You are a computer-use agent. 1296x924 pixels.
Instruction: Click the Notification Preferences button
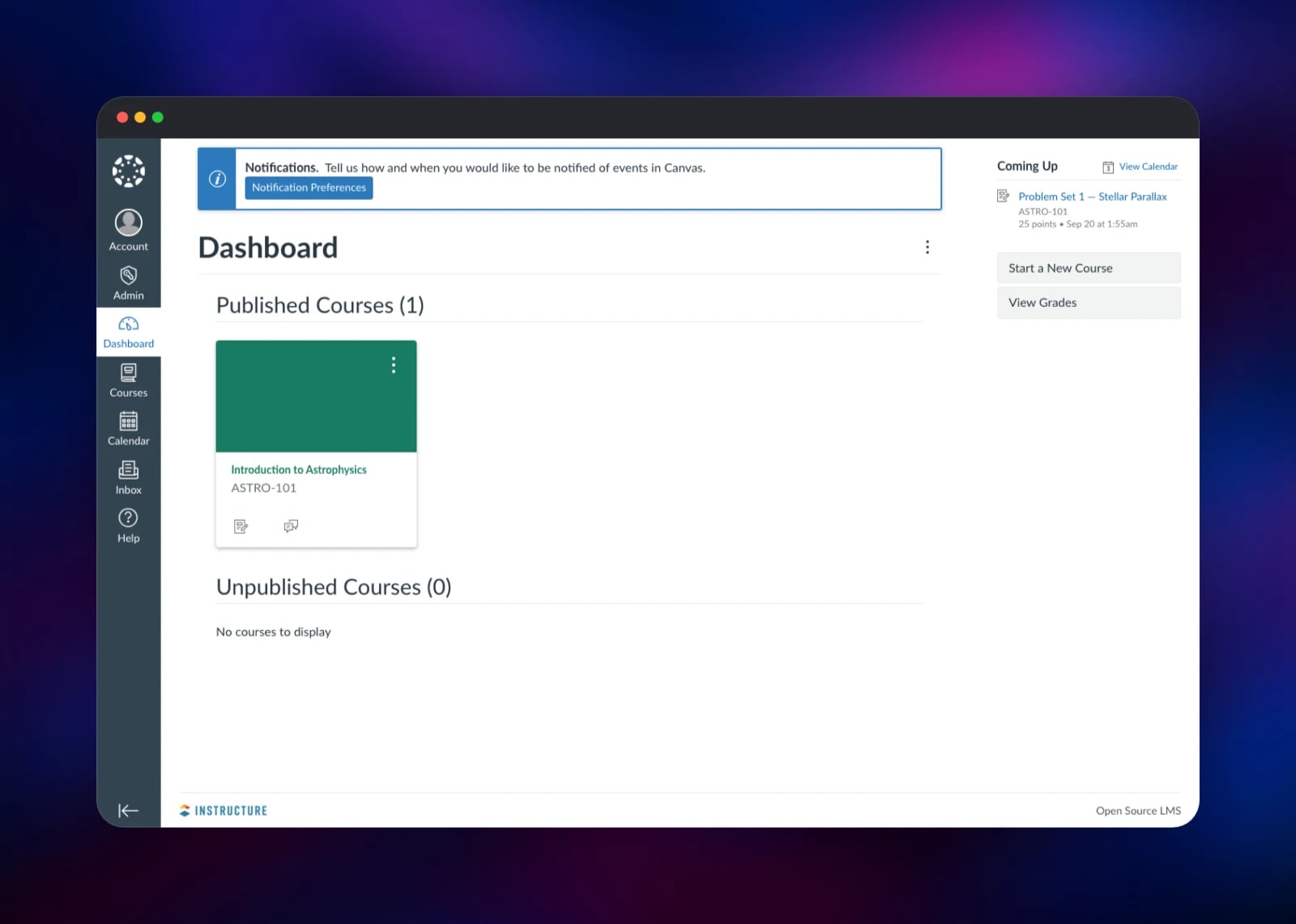[x=309, y=188]
